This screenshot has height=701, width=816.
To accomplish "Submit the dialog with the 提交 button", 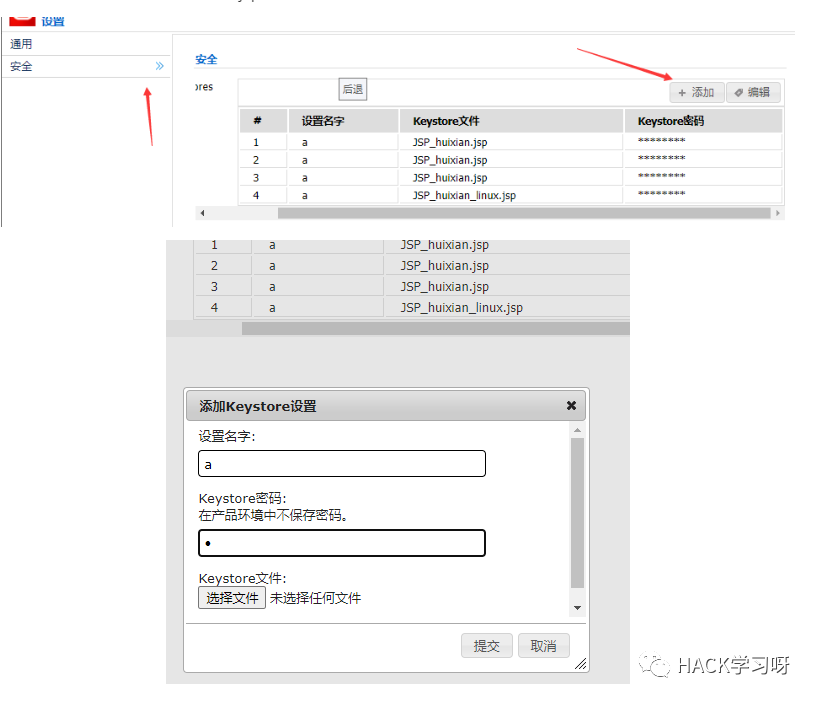I will click(x=487, y=645).
